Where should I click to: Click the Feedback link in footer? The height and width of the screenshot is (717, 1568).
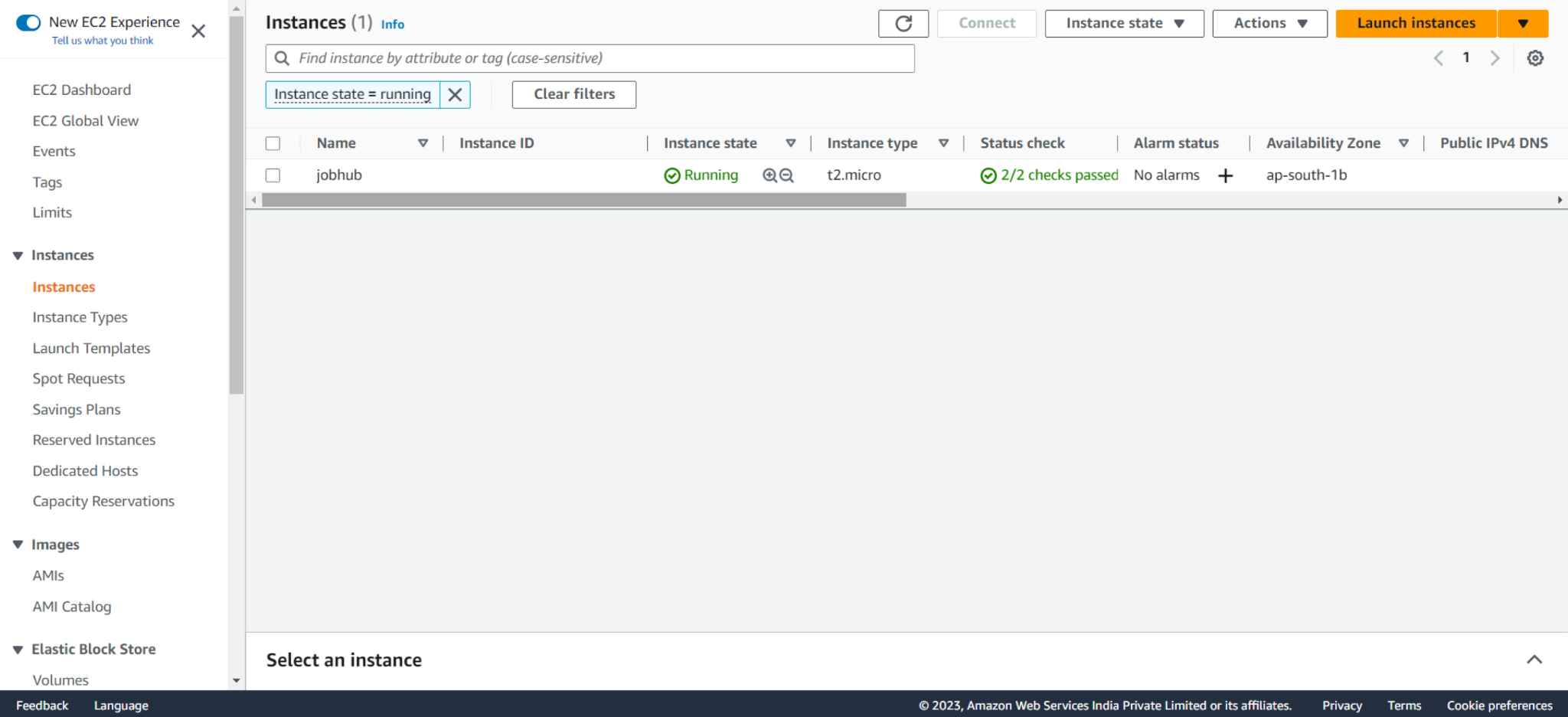tap(42, 706)
